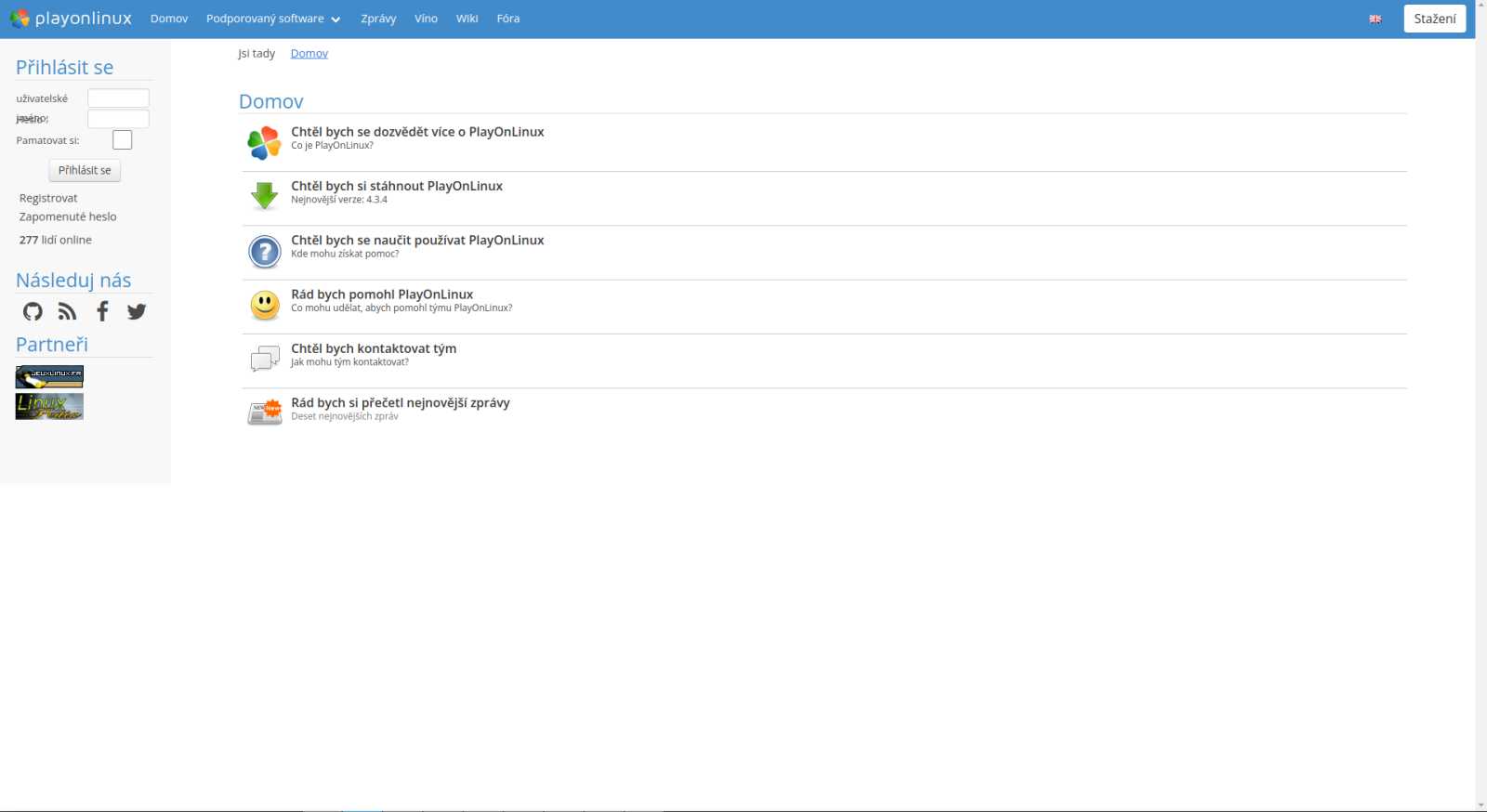Click the yellow smiley face icon
Image resolution: width=1487 pixels, height=812 pixels.
click(265, 305)
